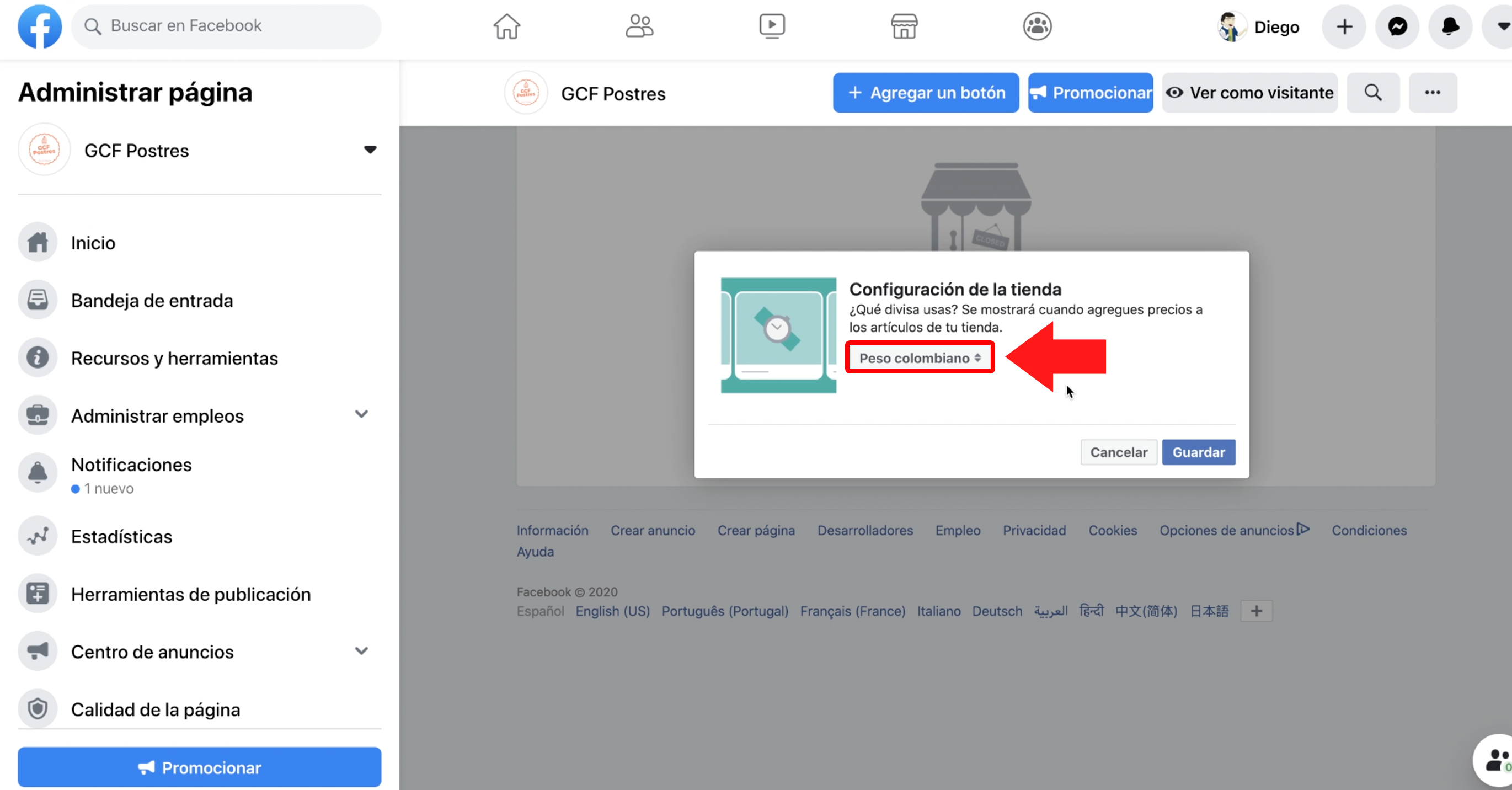Open the Desarrolladores footer link

click(865, 530)
